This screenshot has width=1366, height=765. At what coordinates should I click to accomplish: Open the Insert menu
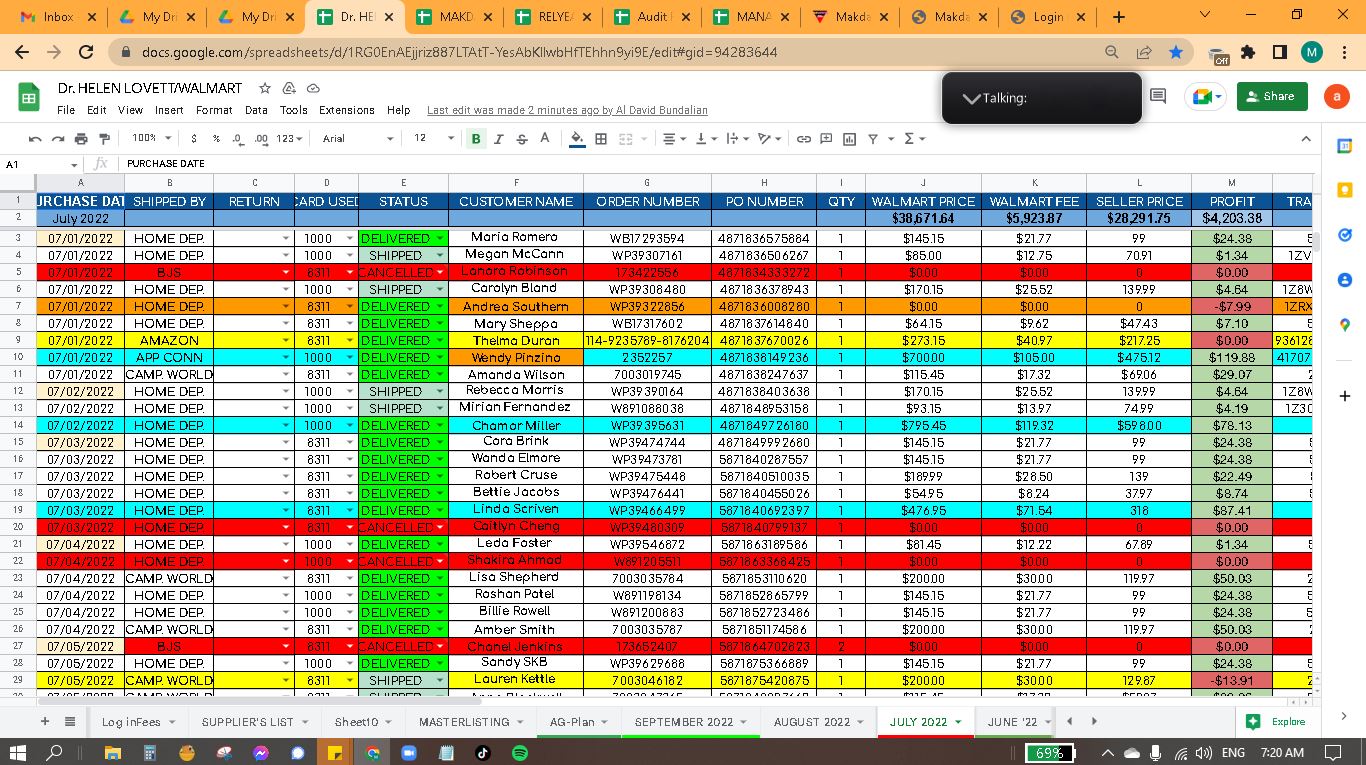[x=169, y=110]
